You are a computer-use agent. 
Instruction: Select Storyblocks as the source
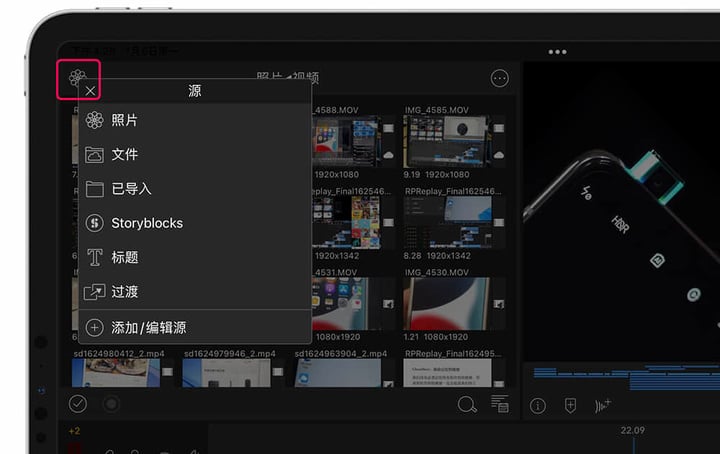(x=195, y=223)
